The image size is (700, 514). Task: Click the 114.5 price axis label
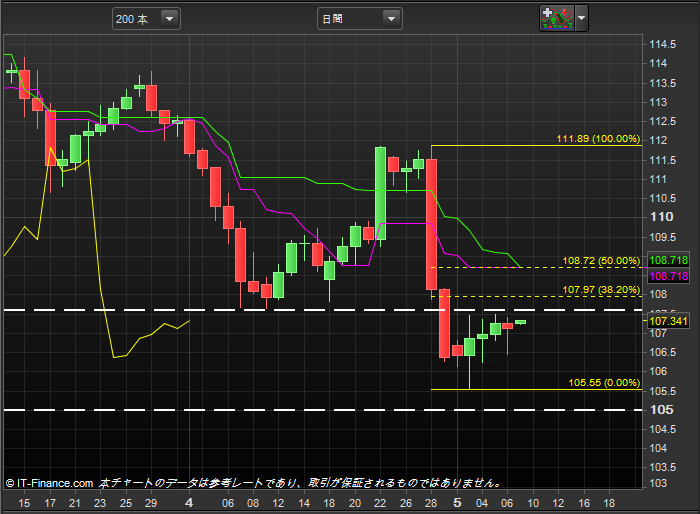pyautogui.click(x=662, y=44)
